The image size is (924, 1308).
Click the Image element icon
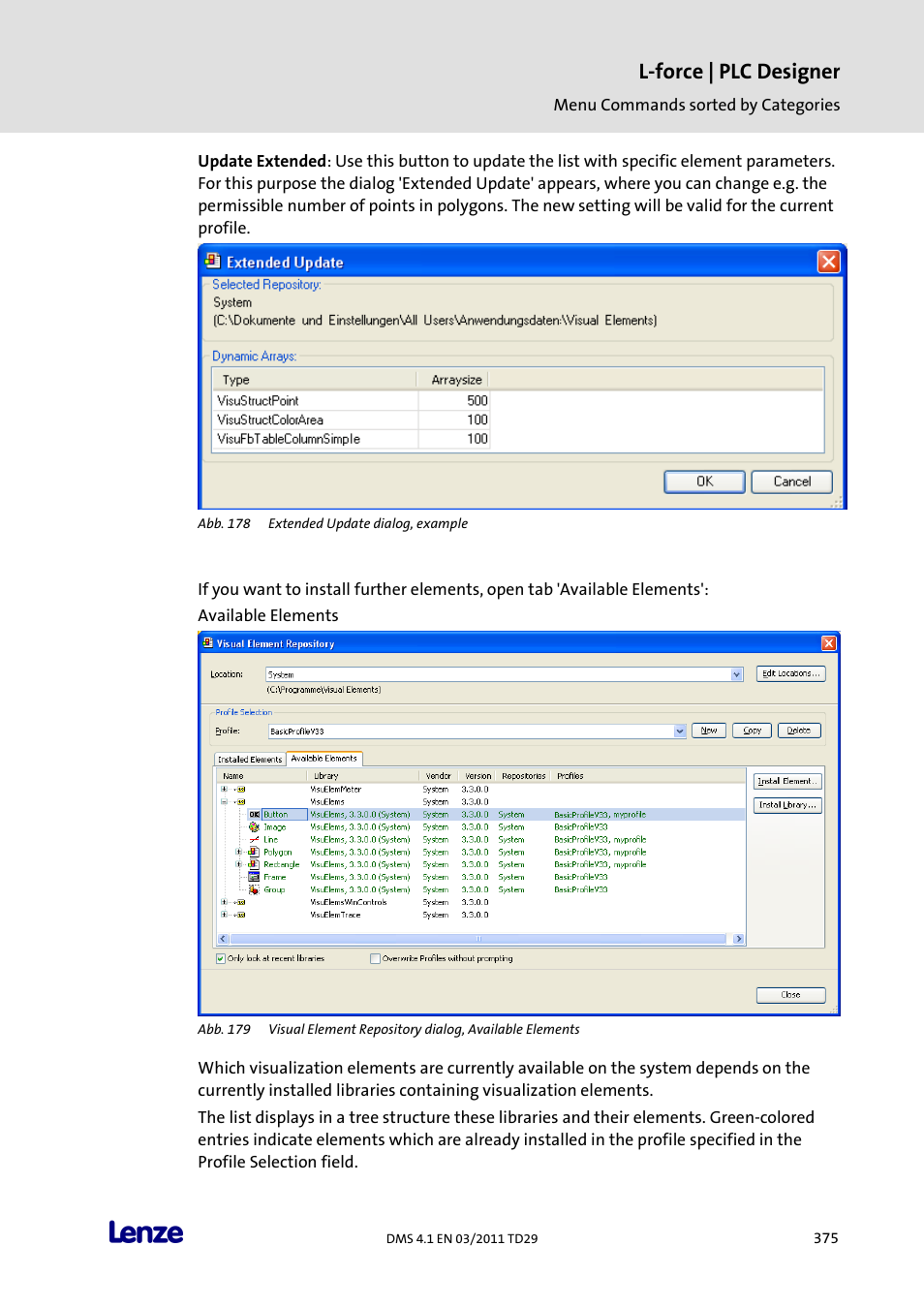[x=254, y=827]
